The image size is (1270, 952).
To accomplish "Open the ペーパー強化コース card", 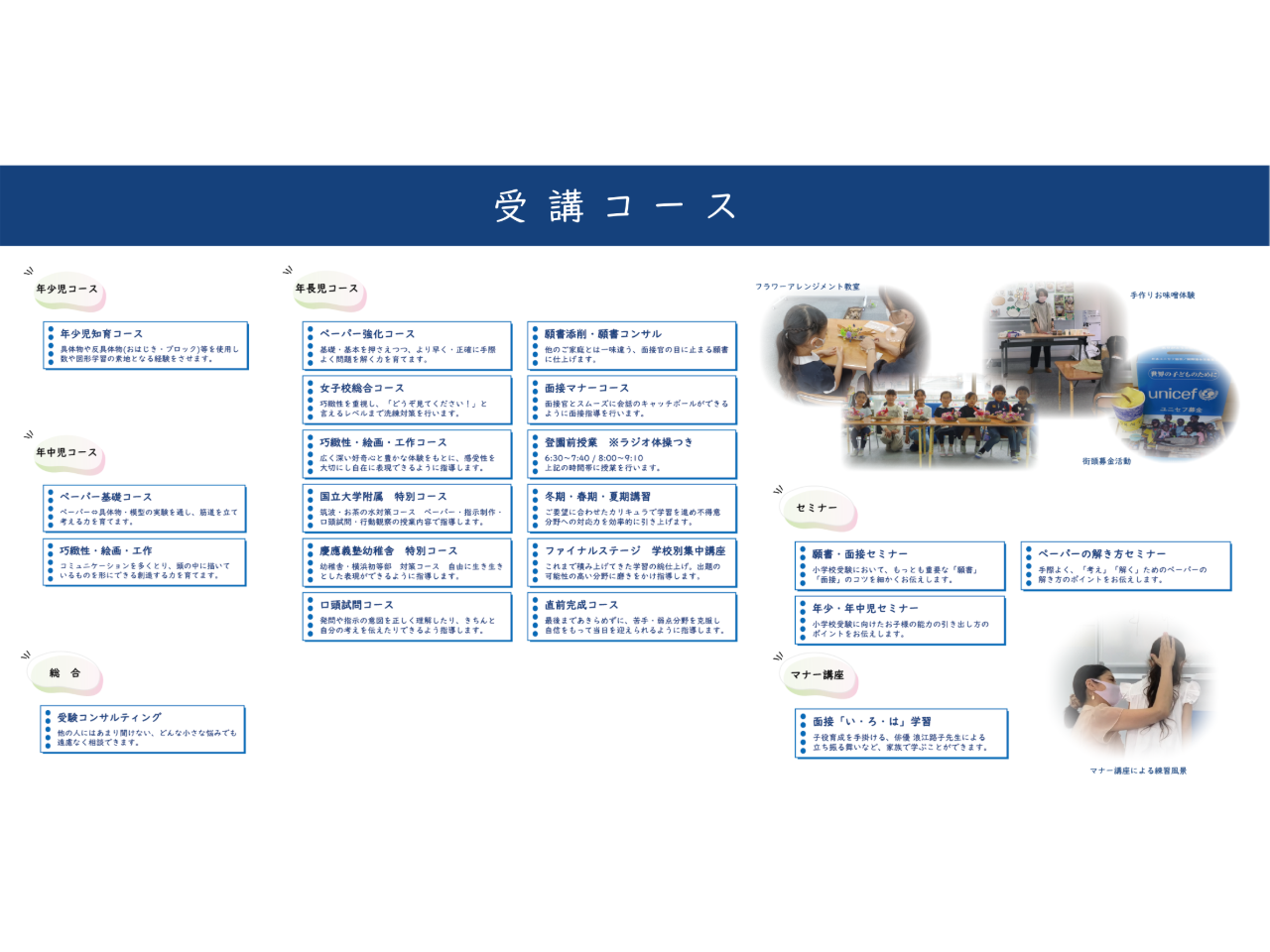I will (408, 345).
